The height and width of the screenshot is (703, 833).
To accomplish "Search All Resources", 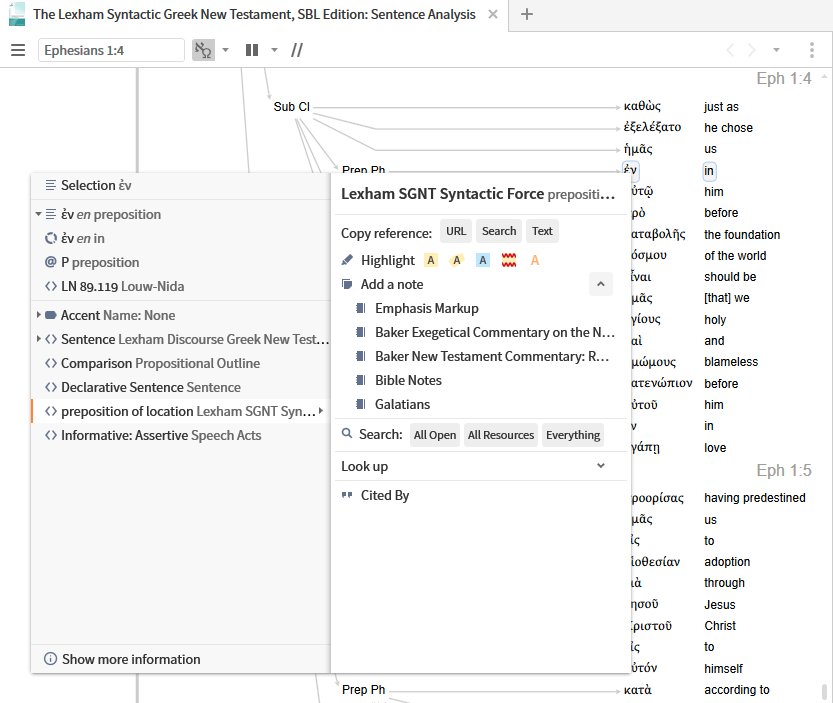I will (x=500, y=435).
